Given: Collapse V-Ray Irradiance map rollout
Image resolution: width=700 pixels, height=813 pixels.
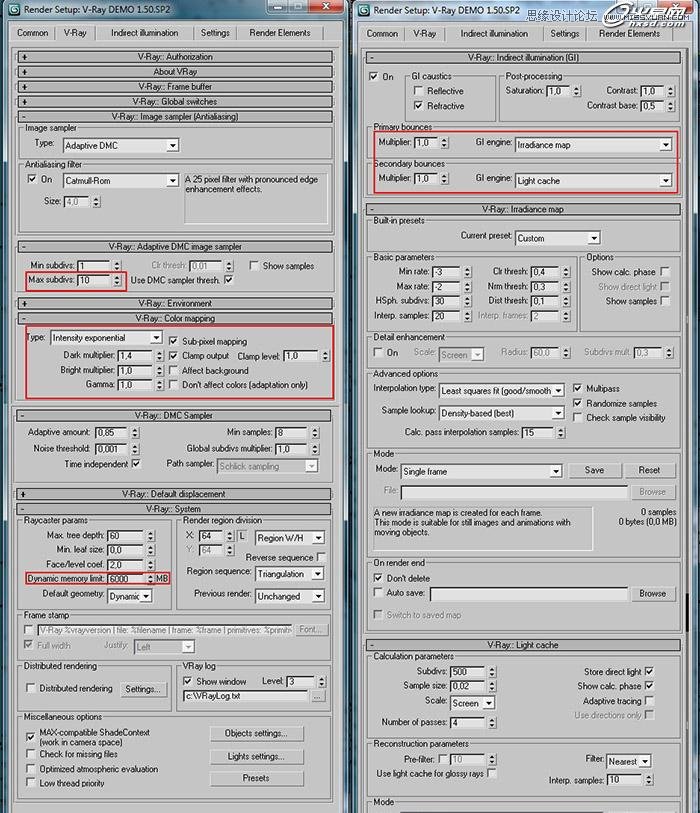Looking at the screenshot, I should pyautogui.click(x=523, y=209).
